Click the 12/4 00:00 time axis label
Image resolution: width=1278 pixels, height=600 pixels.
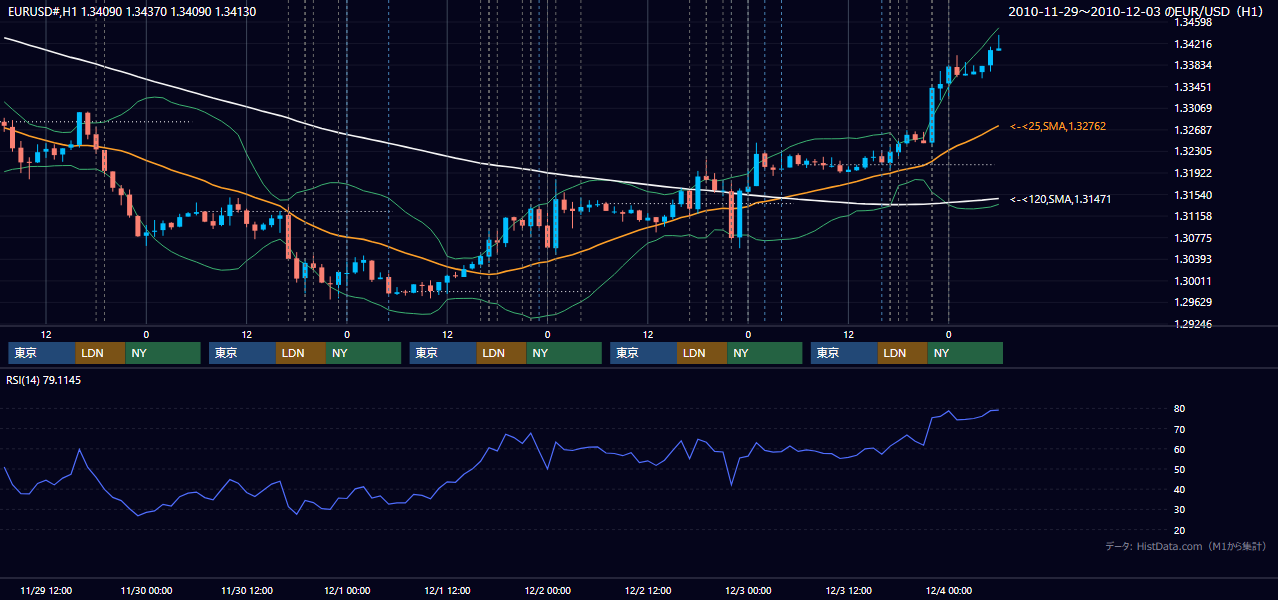coord(948,590)
